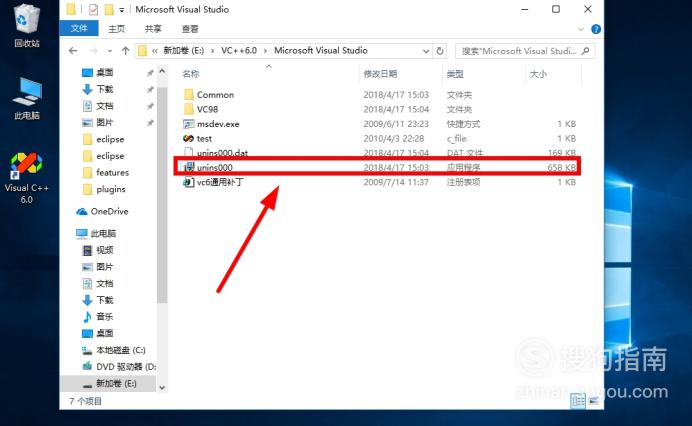Open 下载 in Quick Access sidebar
This screenshot has height=426, width=692.
click(105, 89)
